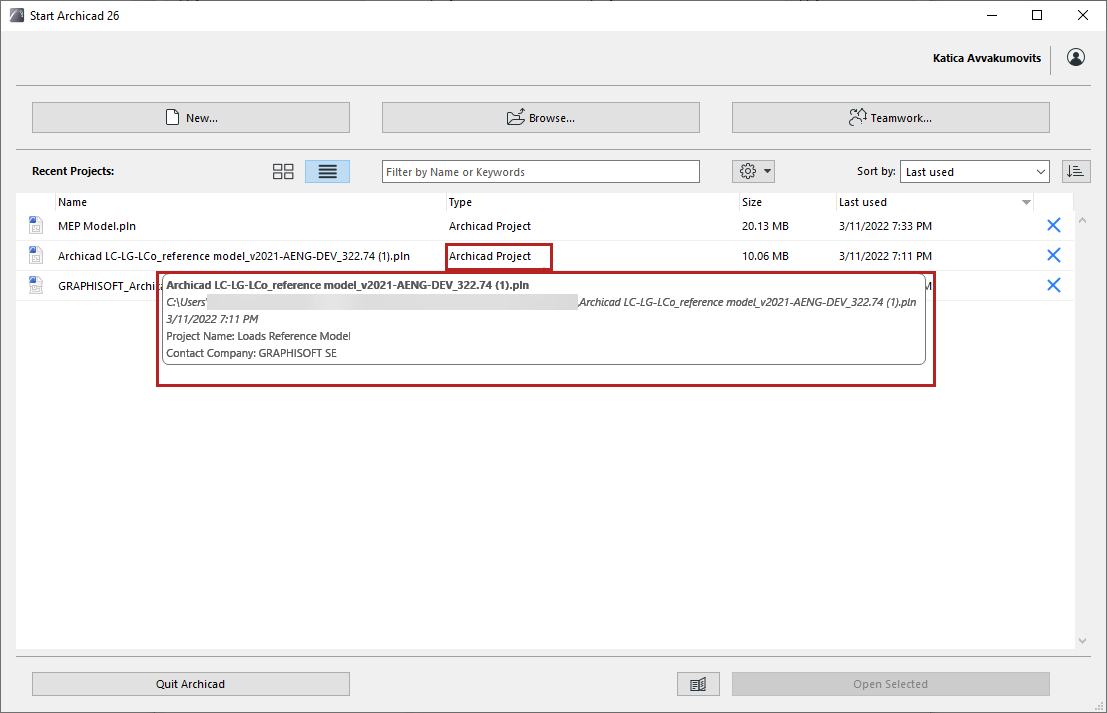The height and width of the screenshot is (713, 1107).
Task: Select Archicad LC-LG-LCo_reference model project row
Action: 545,256
